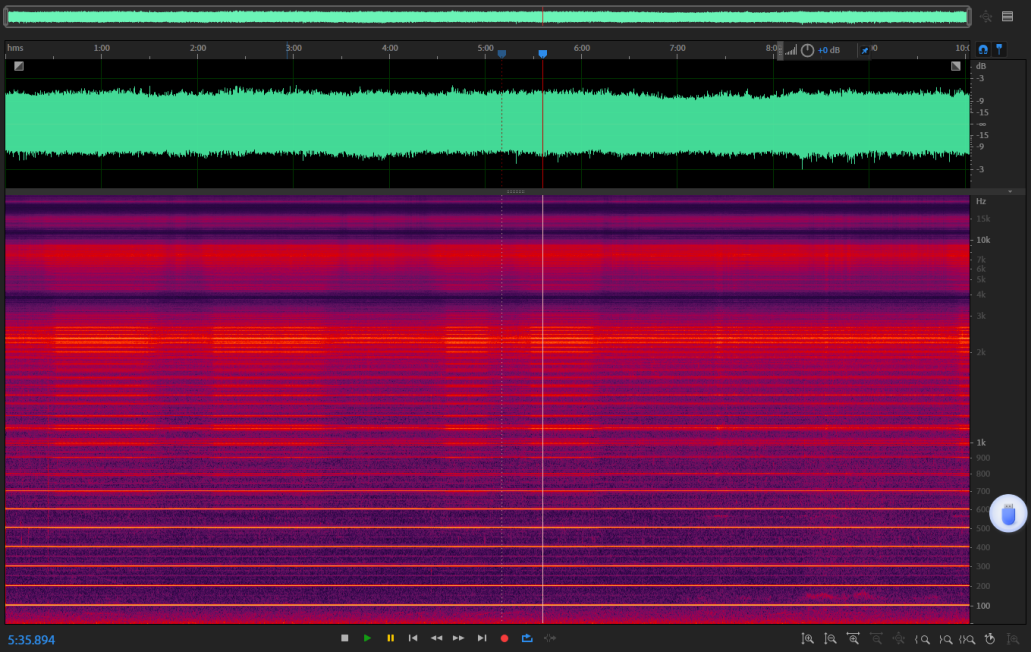
Task: Toggle the snapping magnet icon
Action: point(983,49)
